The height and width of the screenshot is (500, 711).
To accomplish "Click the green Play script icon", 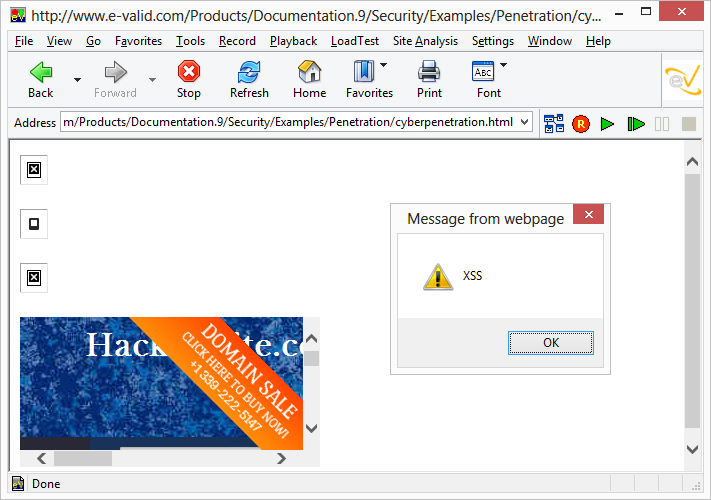I will (x=607, y=124).
